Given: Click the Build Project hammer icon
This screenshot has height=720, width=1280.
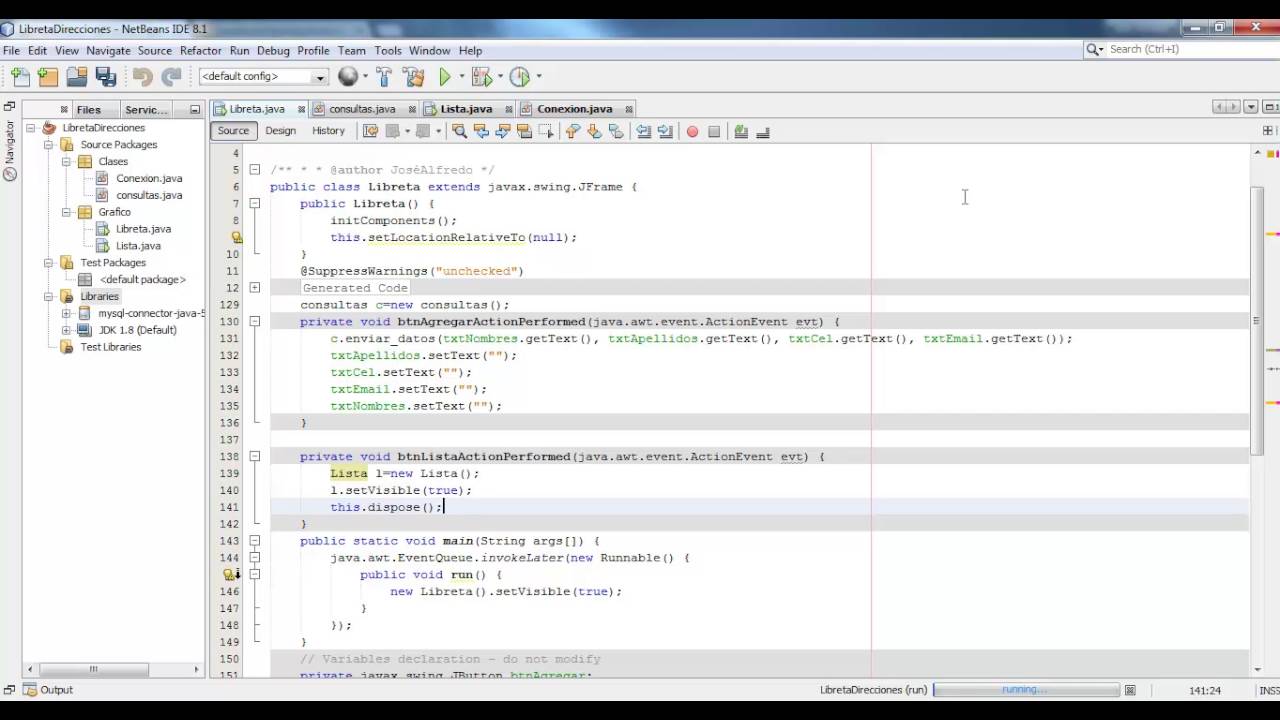Looking at the screenshot, I should 385,76.
